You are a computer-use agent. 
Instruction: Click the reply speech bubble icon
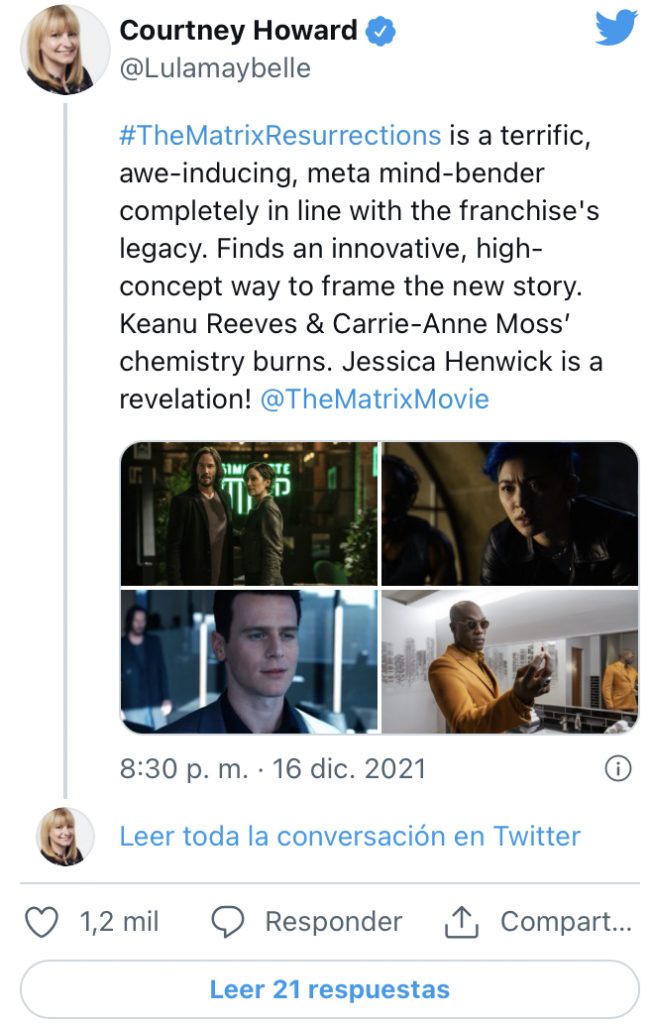(227, 922)
